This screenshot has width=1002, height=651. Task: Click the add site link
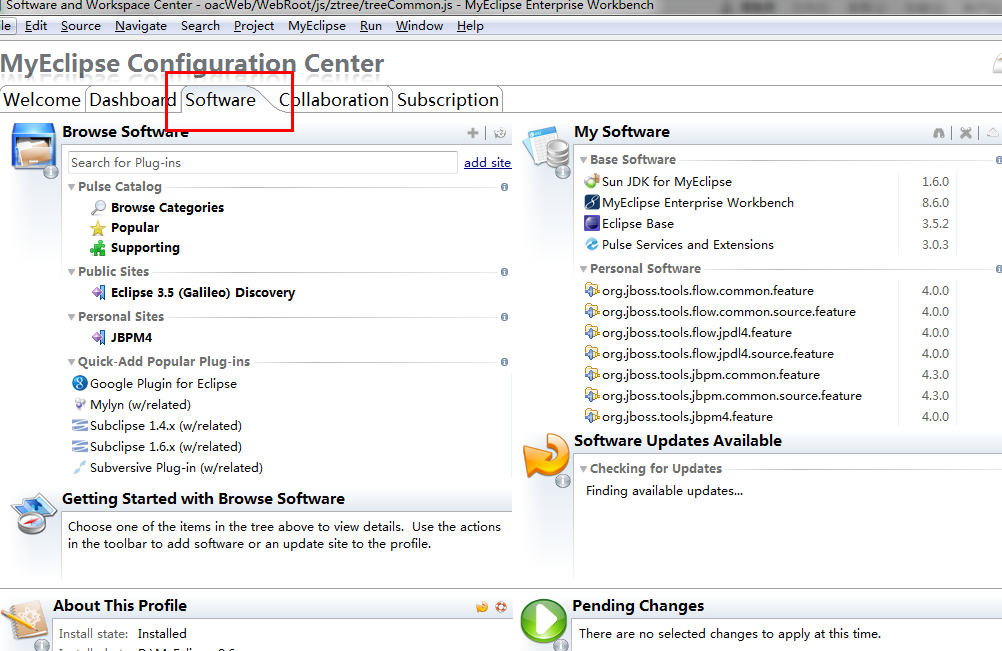click(487, 163)
